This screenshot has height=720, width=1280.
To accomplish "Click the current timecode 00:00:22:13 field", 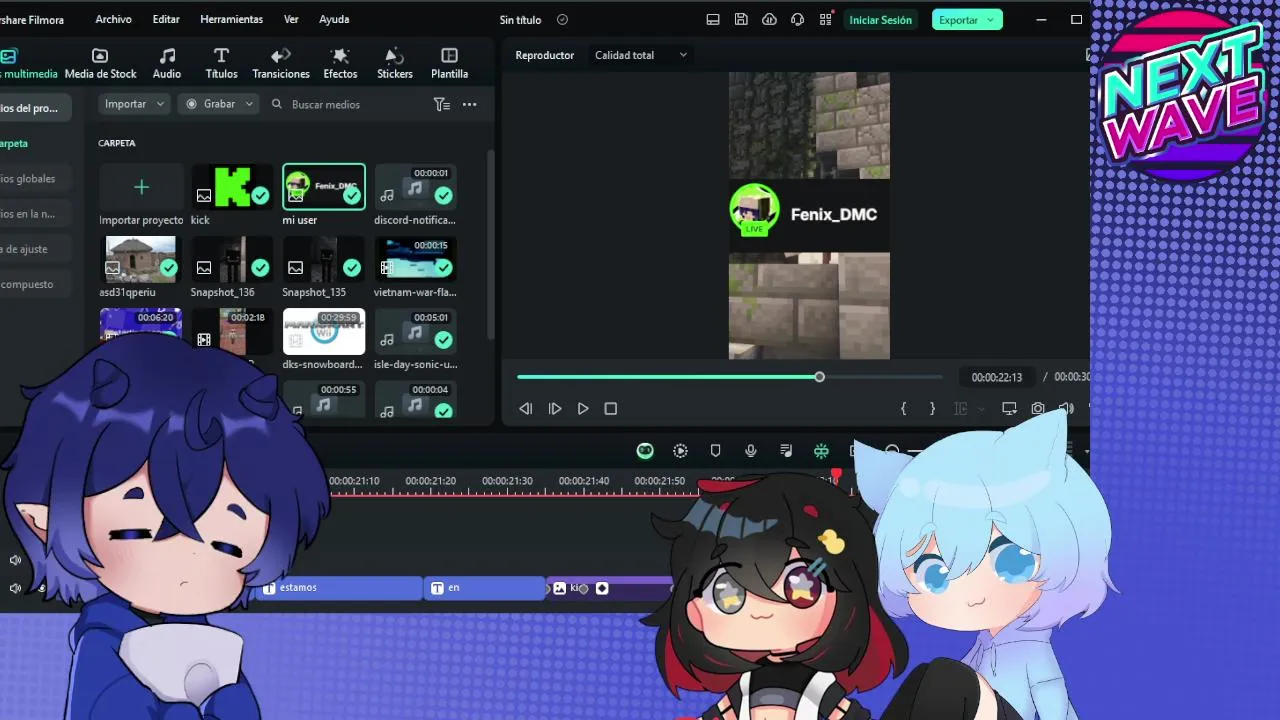I will click(996, 377).
